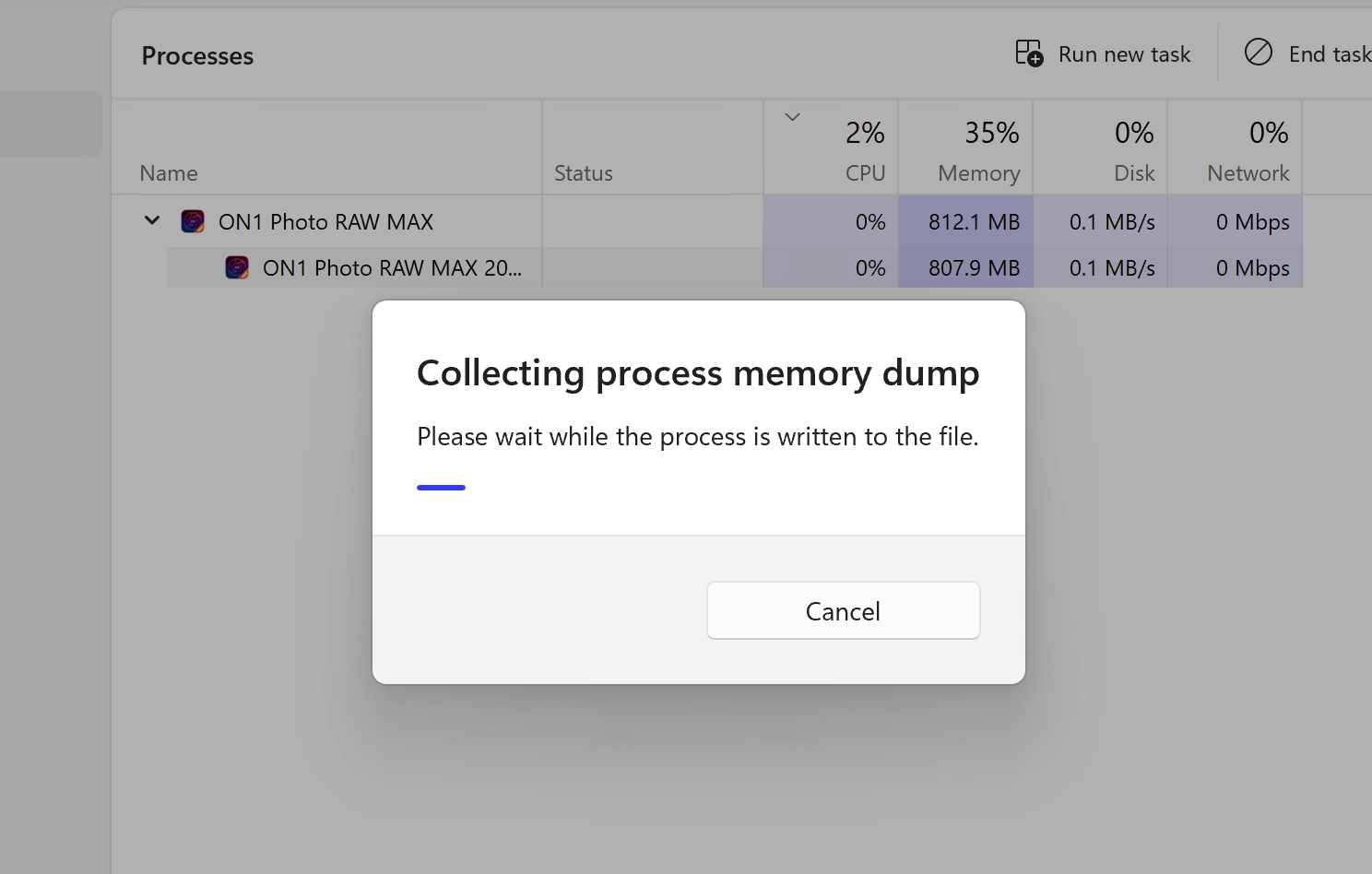Screen dimensions: 1372x874
Task: Sort by the CPU 2% column
Action: pyautogui.click(x=831, y=148)
